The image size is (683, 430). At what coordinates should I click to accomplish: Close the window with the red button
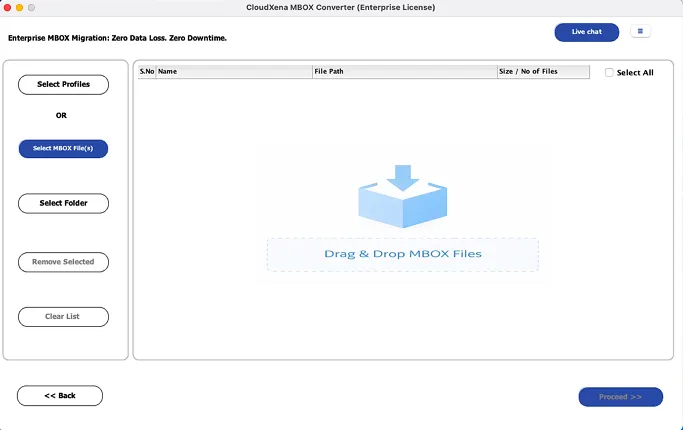pos(7,7)
